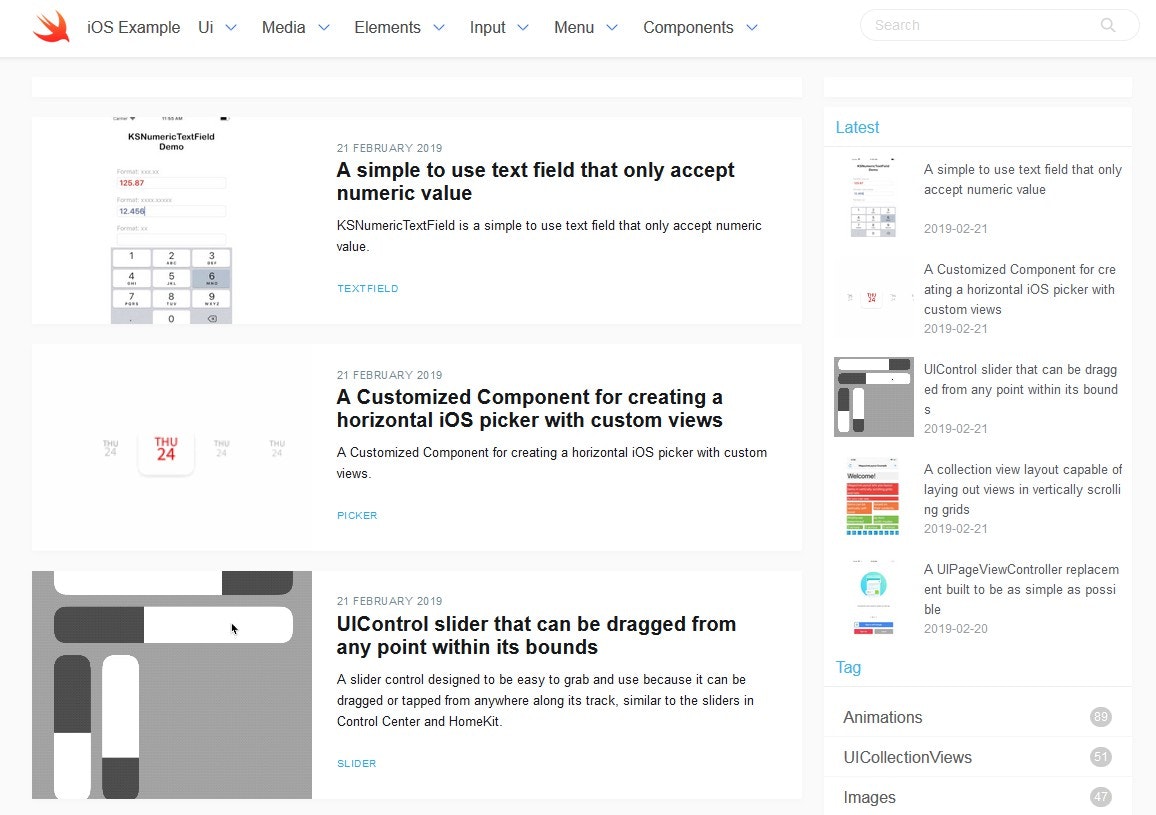Open the Input navigation menu
This screenshot has width=1156, height=815.
[487, 27]
